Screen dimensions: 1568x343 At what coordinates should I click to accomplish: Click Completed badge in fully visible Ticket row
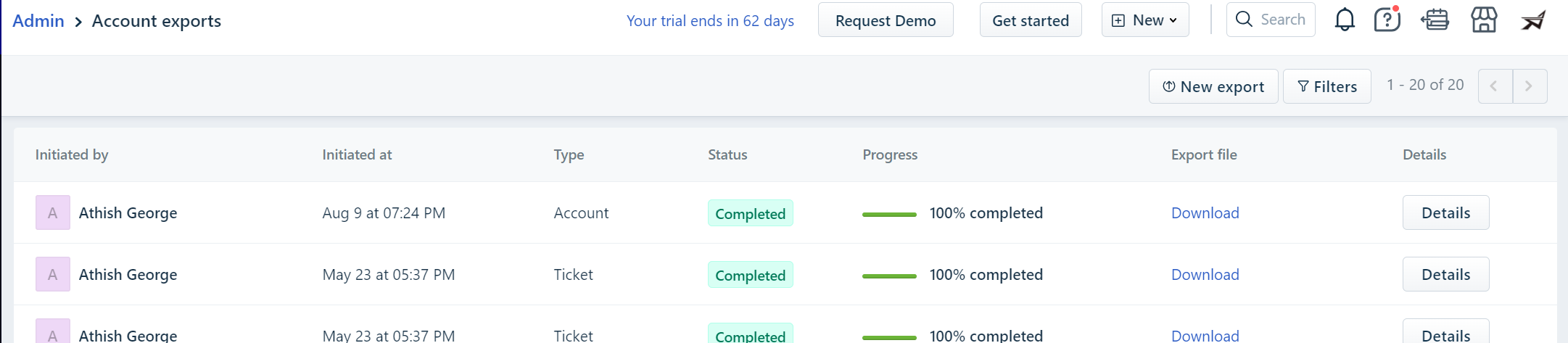pos(751,275)
